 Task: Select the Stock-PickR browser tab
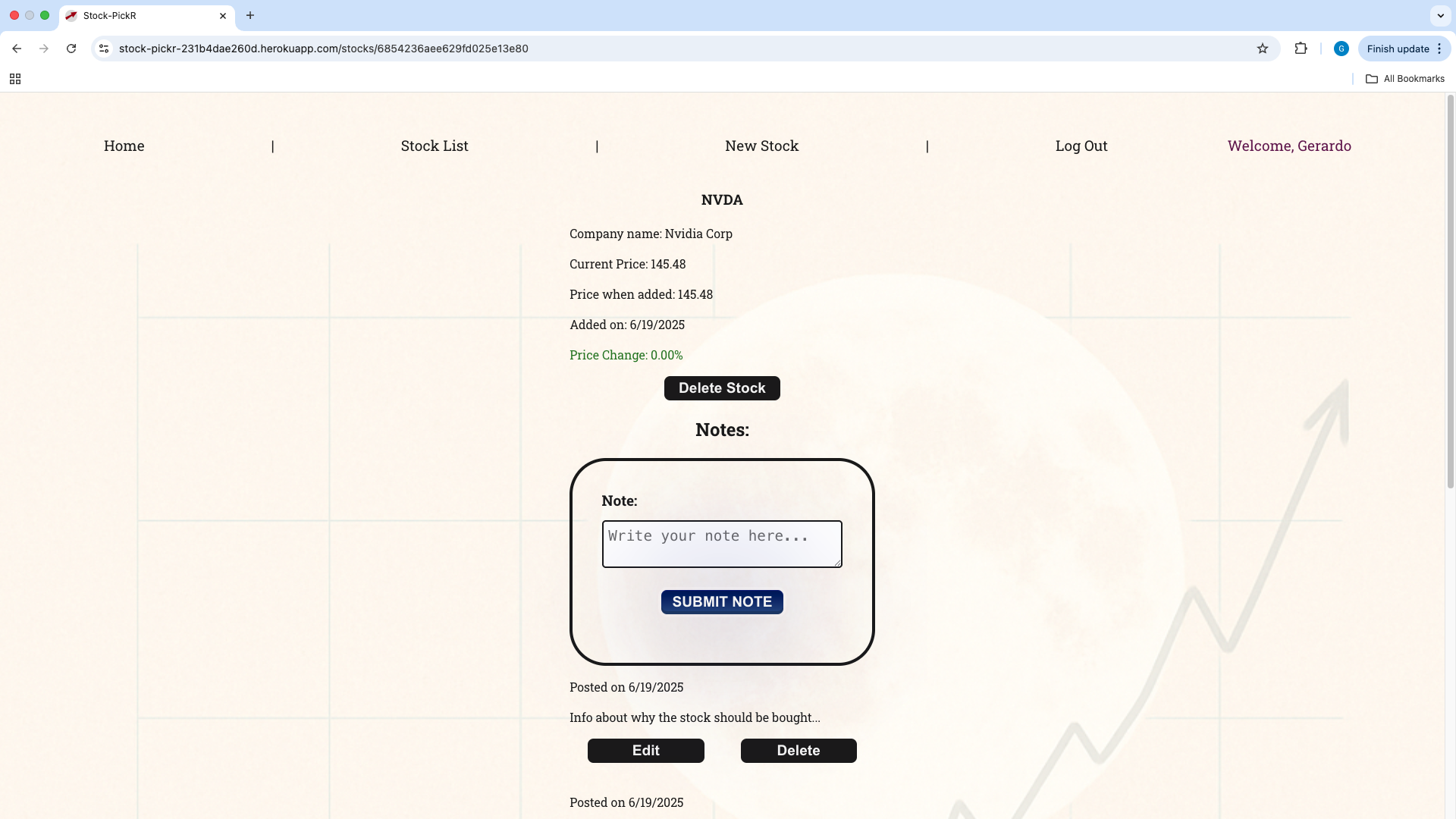147,16
